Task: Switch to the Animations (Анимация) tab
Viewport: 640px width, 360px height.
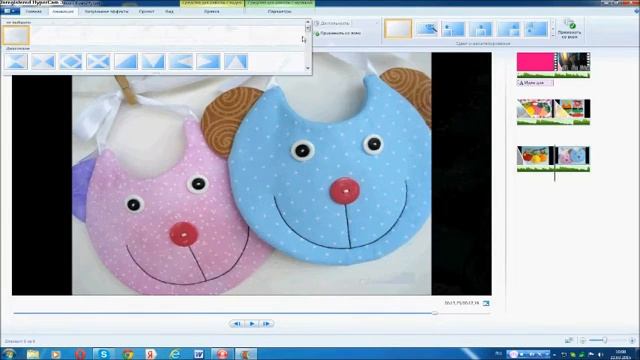Action: [x=63, y=11]
